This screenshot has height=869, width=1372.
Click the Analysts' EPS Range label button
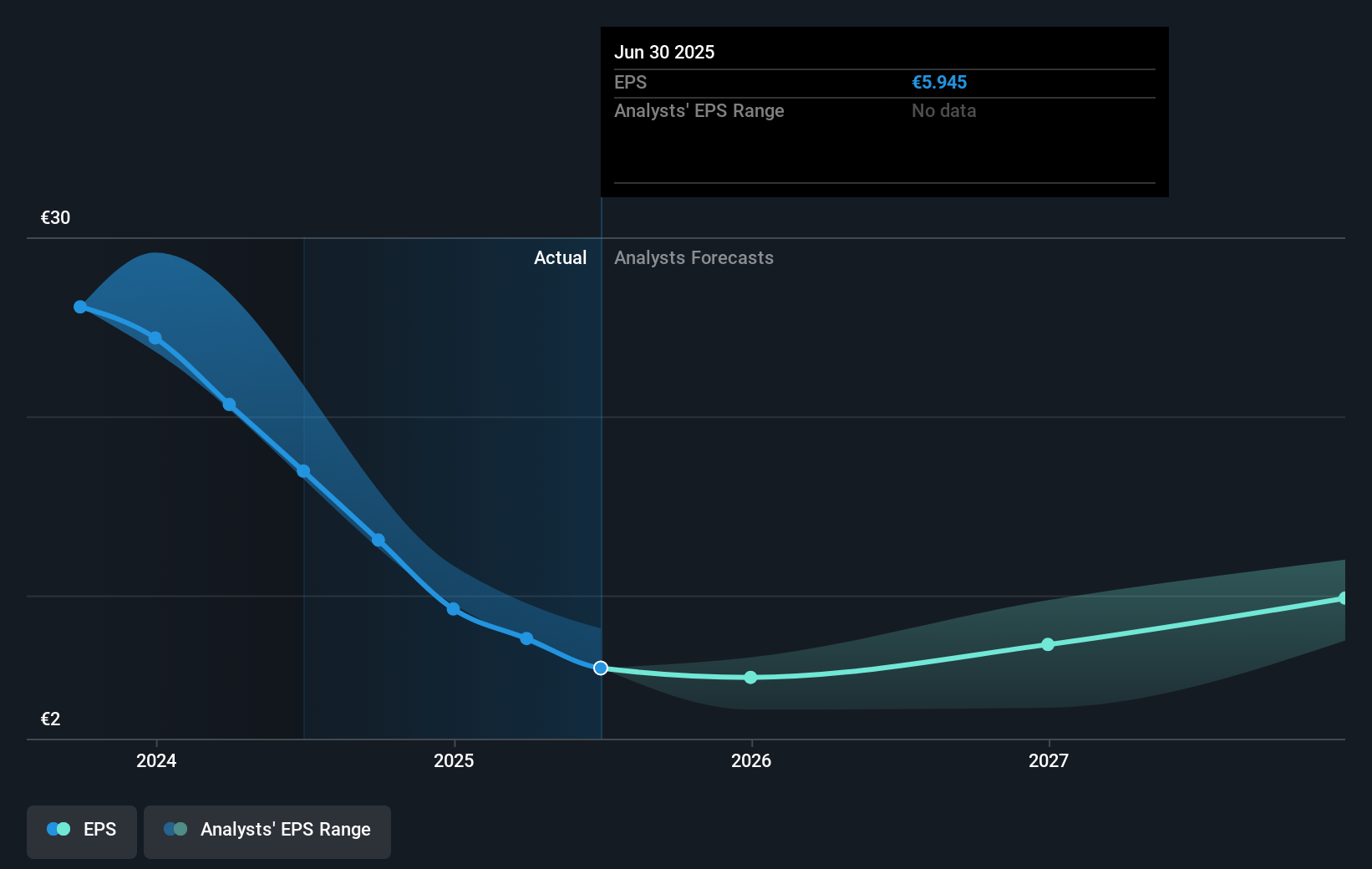(x=286, y=830)
